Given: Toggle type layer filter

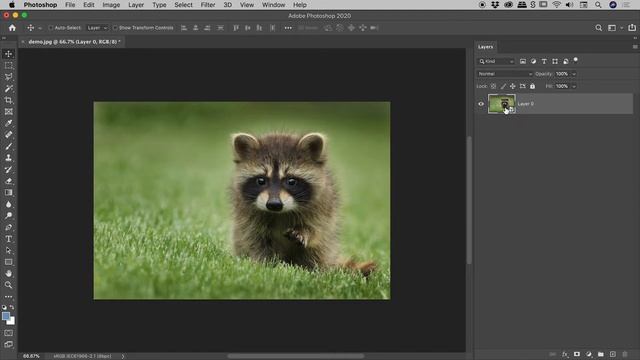Looking at the screenshot, I should (544, 61).
